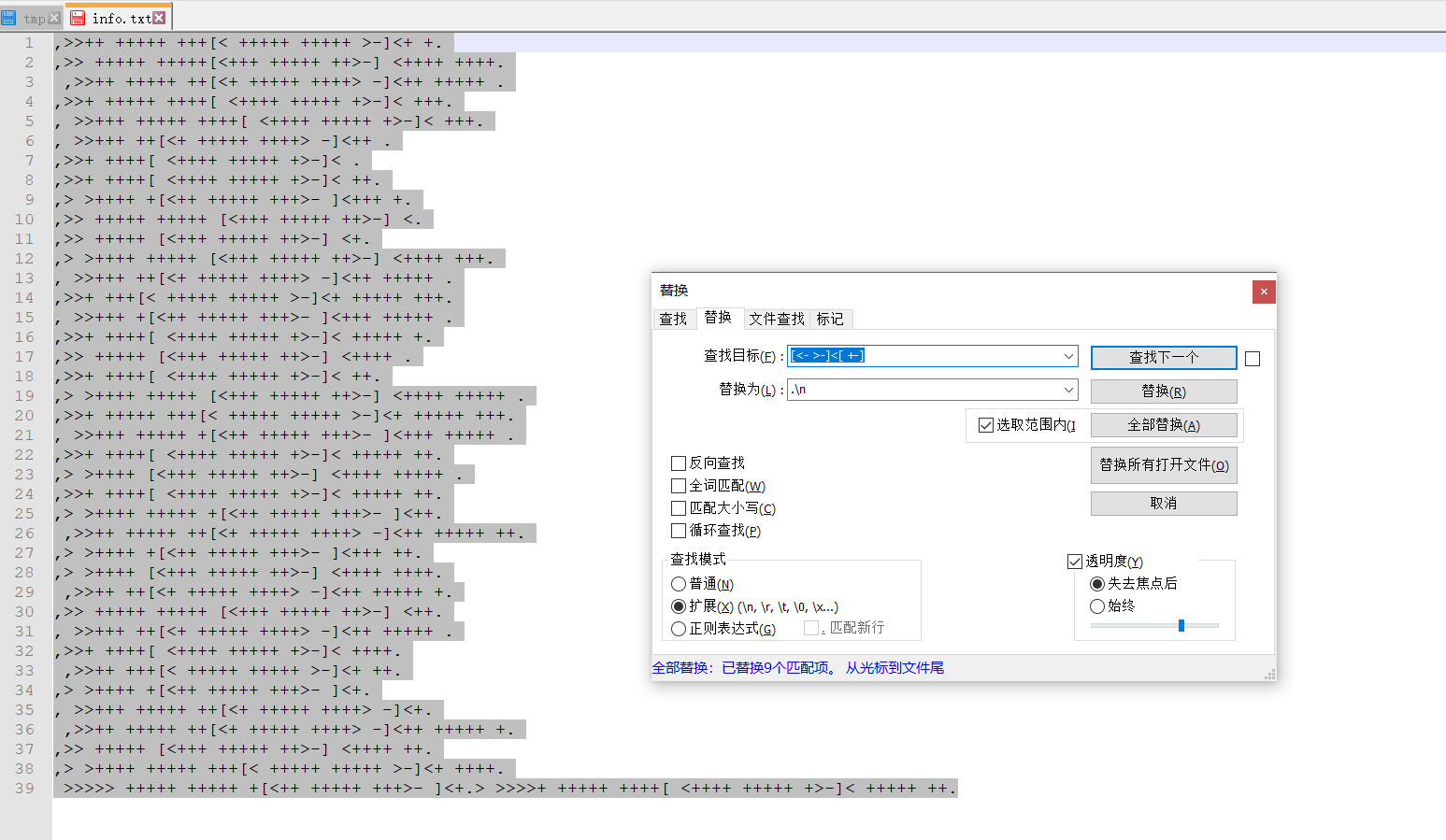
Task: Check the 全词匹配 option
Action: click(678, 485)
